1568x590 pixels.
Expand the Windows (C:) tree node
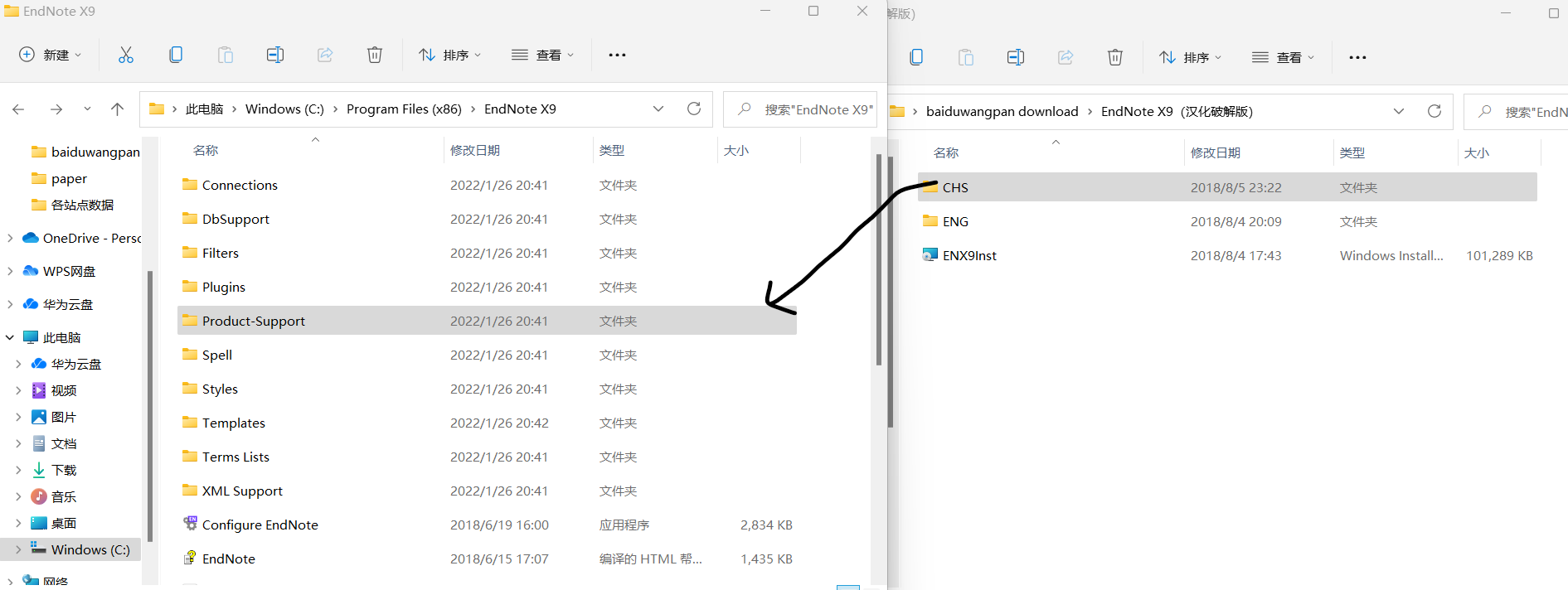click(x=18, y=549)
